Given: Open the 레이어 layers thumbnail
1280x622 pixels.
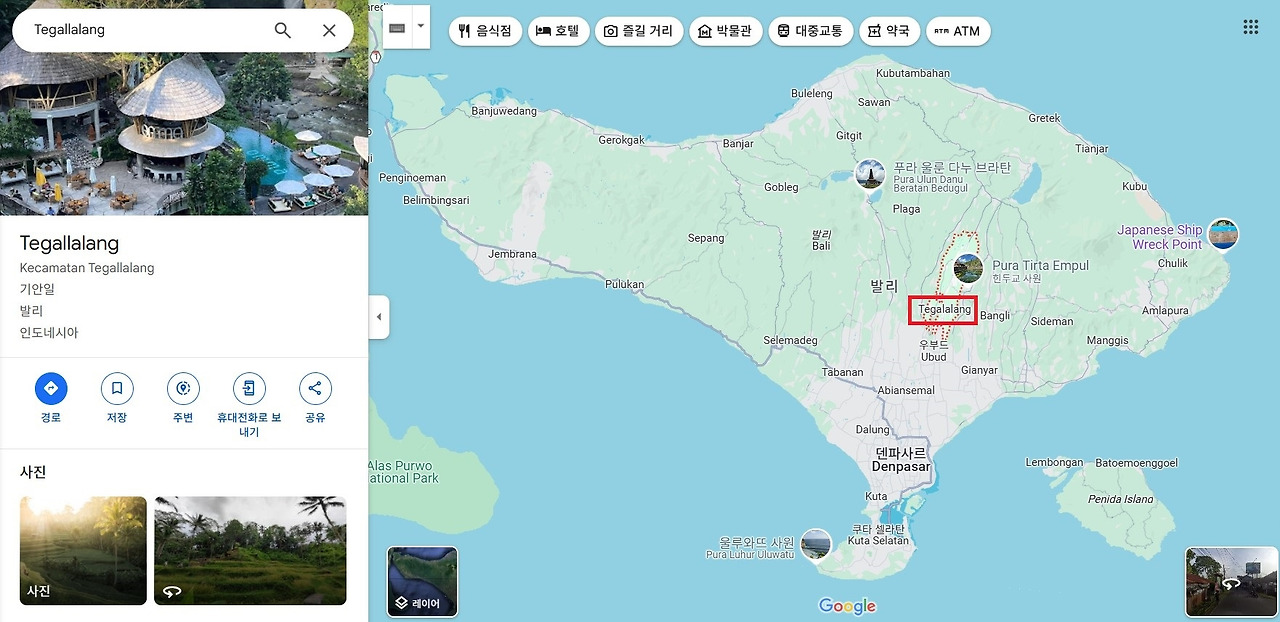Looking at the screenshot, I should point(422,581).
